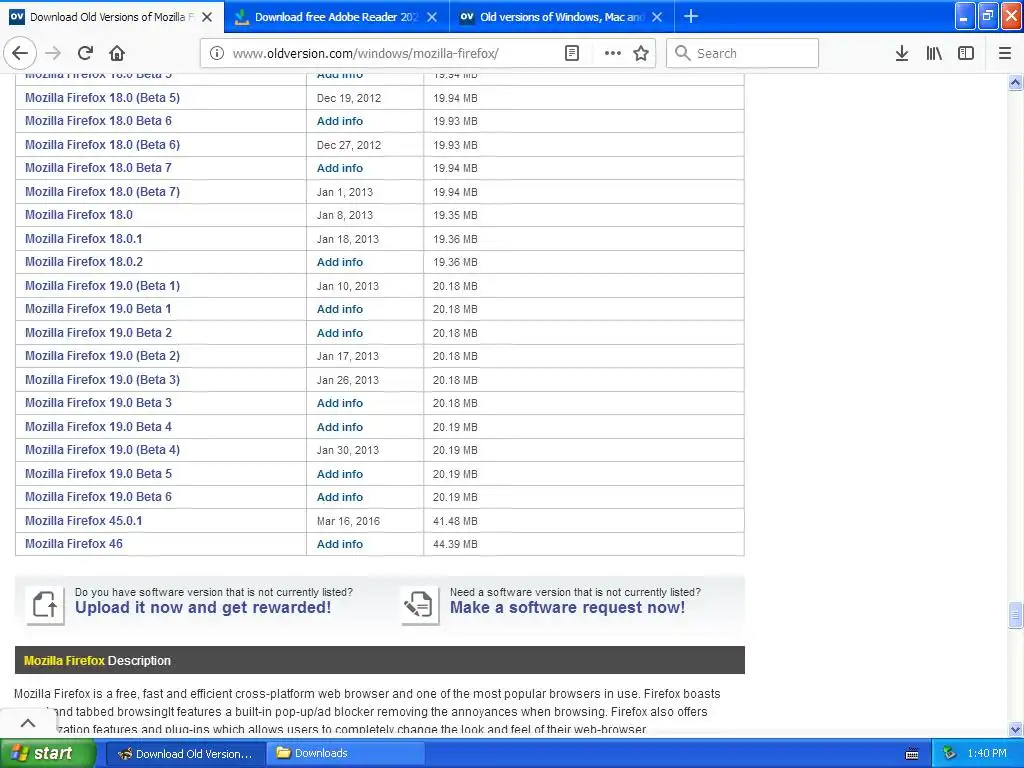Open Mozilla Firefox 18.0 Beta 6 link
Viewport: 1024px width, 768px height.
pyautogui.click(x=99, y=121)
